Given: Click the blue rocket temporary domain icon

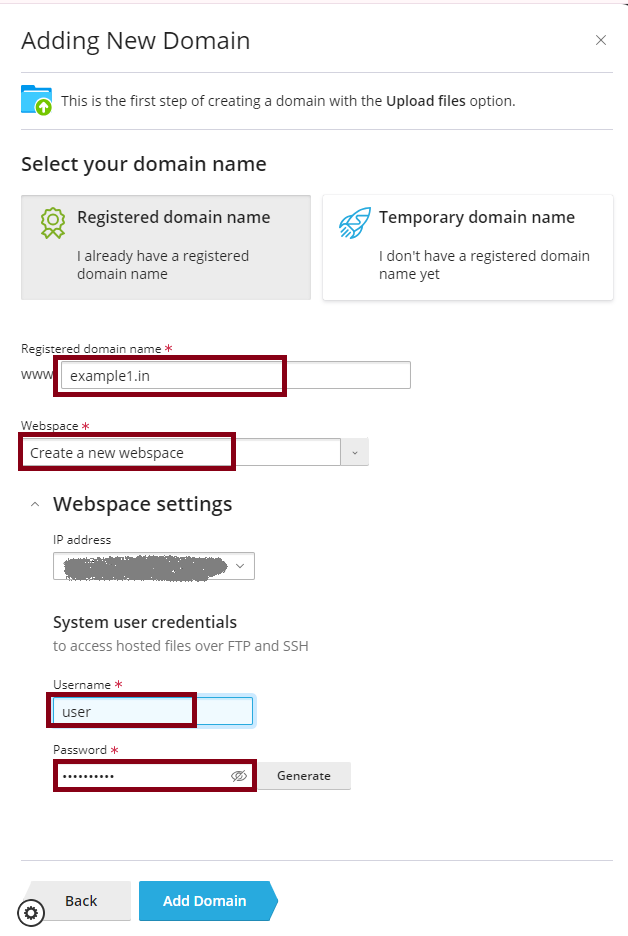Looking at the screenshot, I should 353,222.
